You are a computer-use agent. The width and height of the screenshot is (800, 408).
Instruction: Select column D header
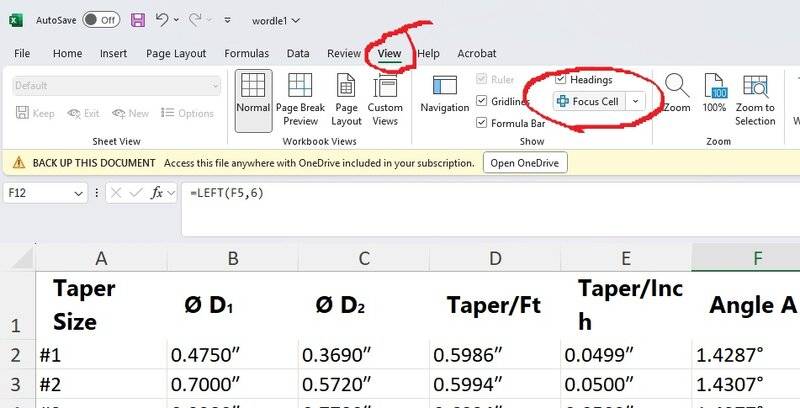(x=495, y=258)
